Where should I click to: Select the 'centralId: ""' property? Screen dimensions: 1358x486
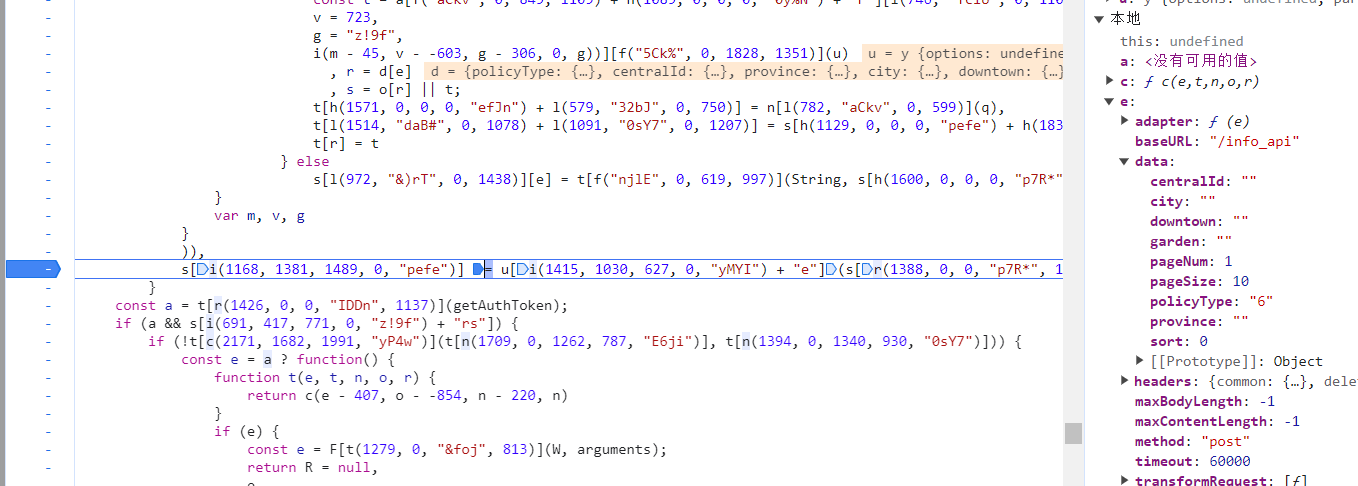pos(1203,181)
